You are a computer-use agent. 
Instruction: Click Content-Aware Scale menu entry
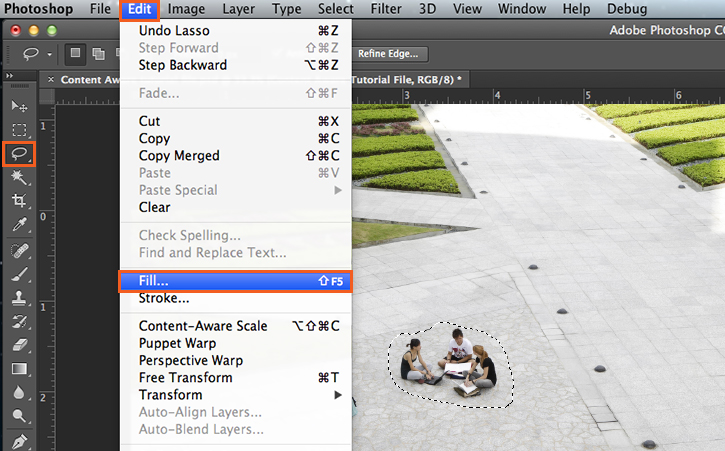click(x=203, y=326)
